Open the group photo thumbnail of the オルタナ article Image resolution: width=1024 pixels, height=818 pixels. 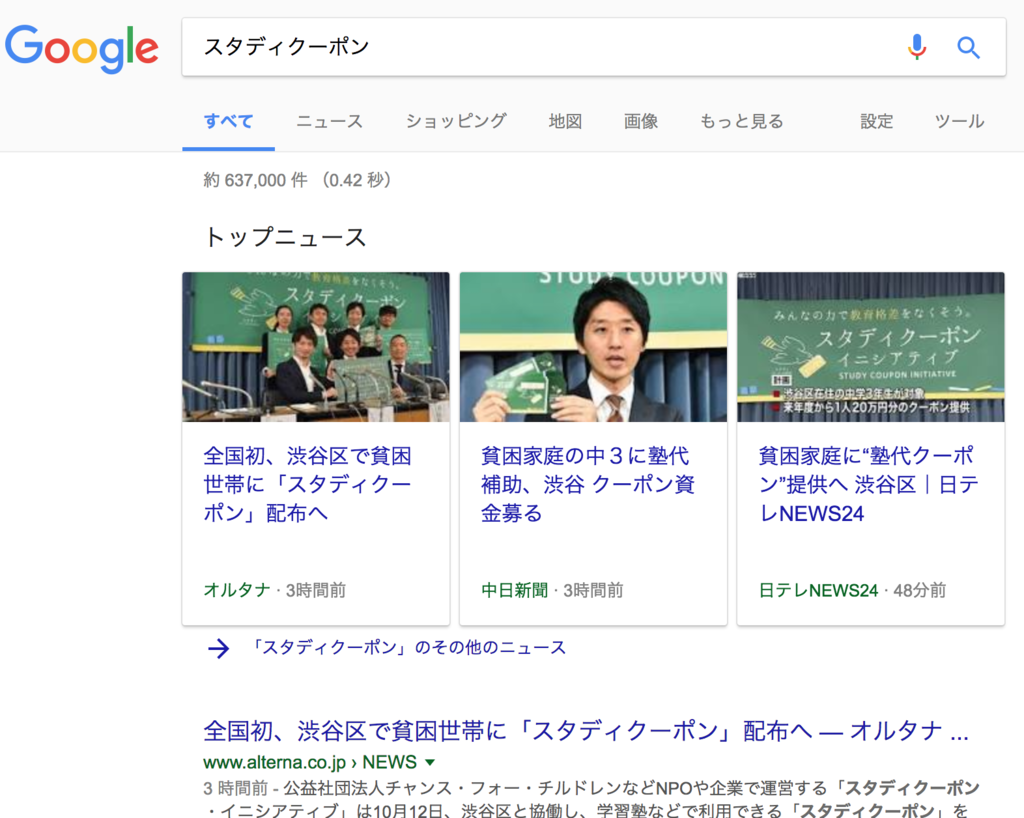316,347
